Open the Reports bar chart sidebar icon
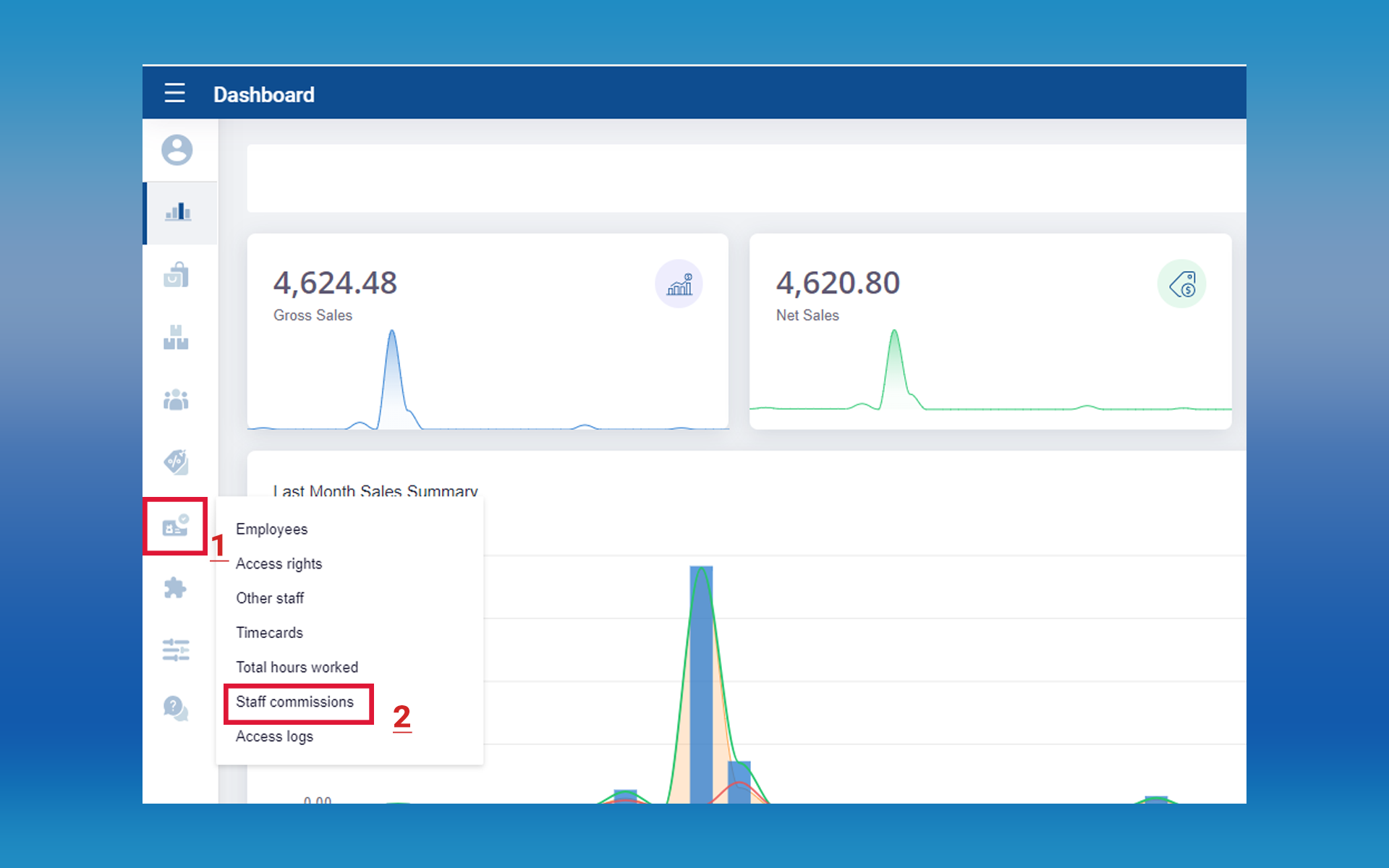The height and width of the screenshot is (868, 1389). pos(177,213)
